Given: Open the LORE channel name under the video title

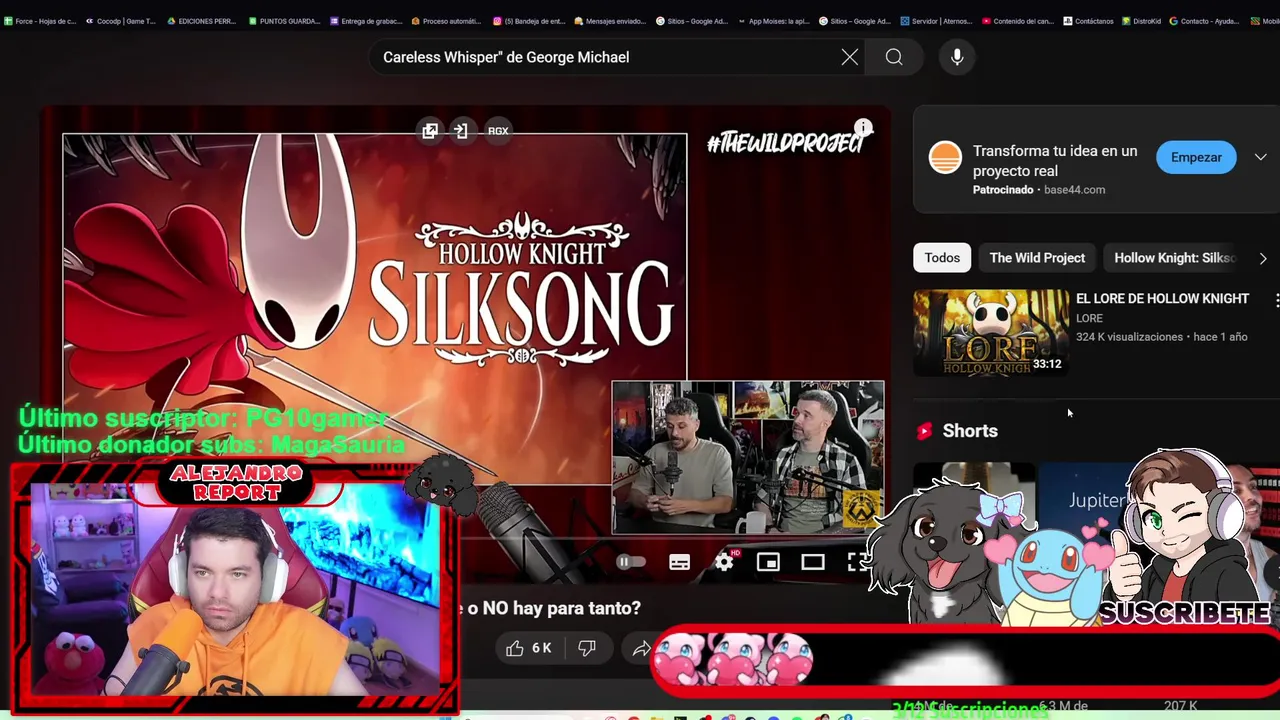Looking at the screenshot, I should click(1089, 318).
